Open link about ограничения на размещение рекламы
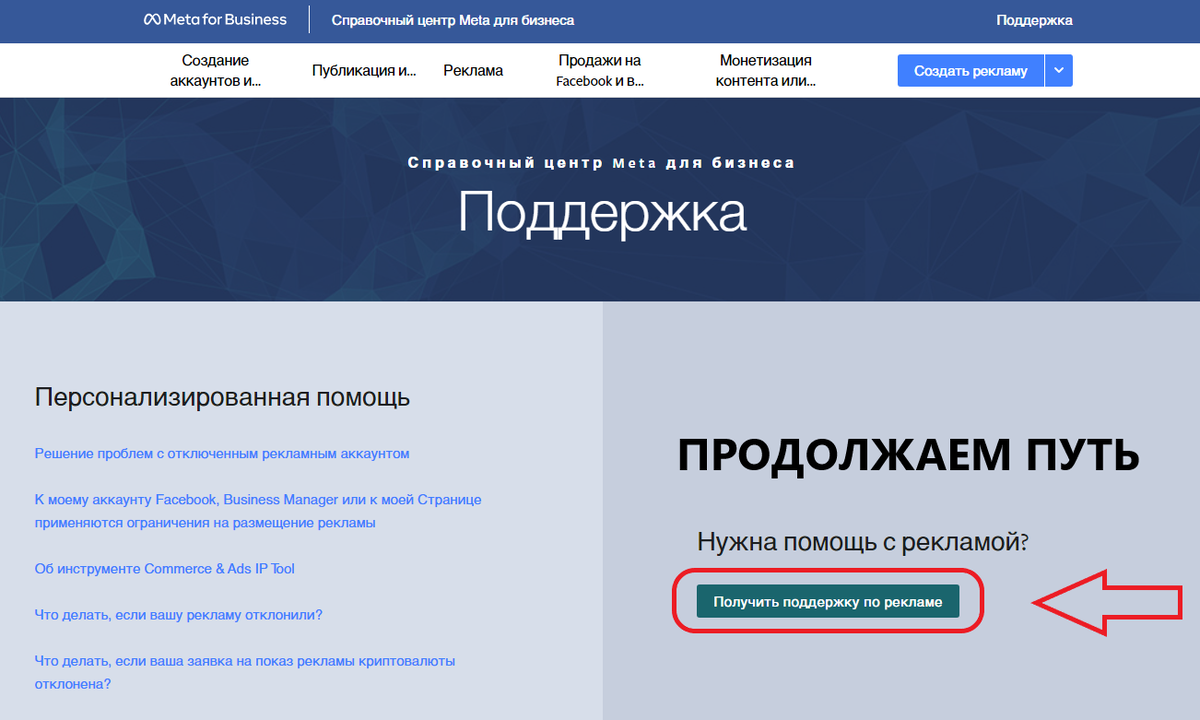Image resolution: width=1200 pixels, height=720 pixels. [x=258, y=511]
